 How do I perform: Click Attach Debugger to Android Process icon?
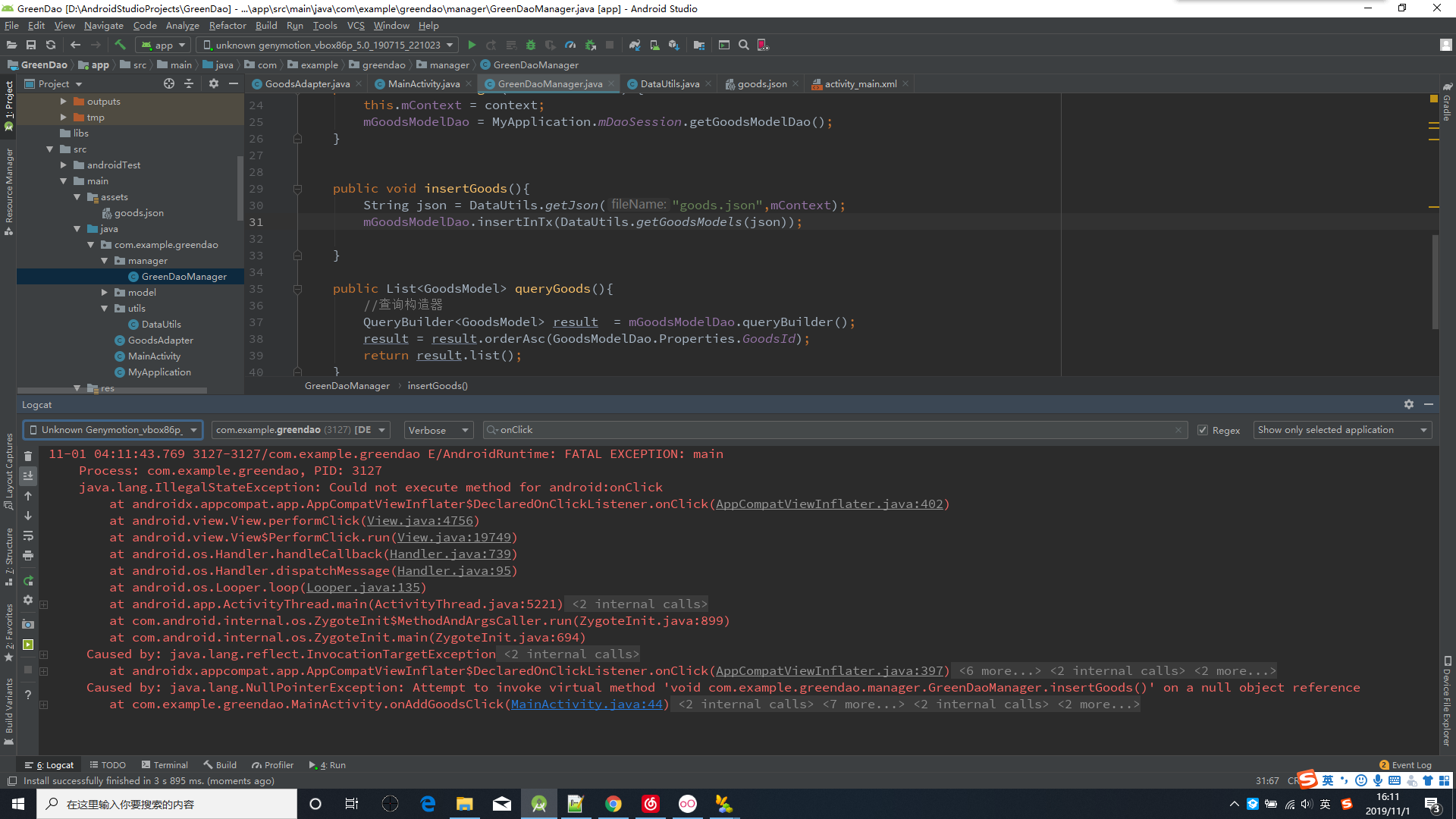tap(590, 45)
